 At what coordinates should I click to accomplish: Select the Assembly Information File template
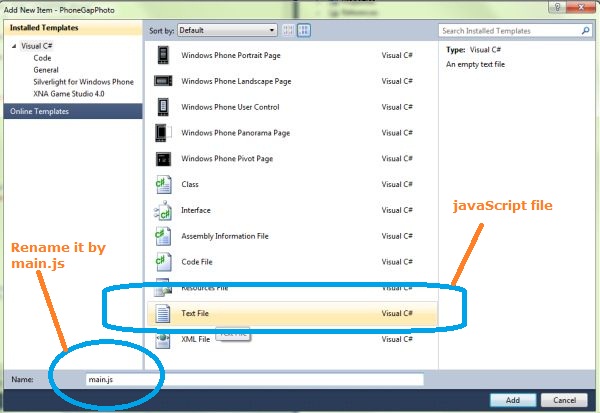pyautogui.click(x=292, y=236)
